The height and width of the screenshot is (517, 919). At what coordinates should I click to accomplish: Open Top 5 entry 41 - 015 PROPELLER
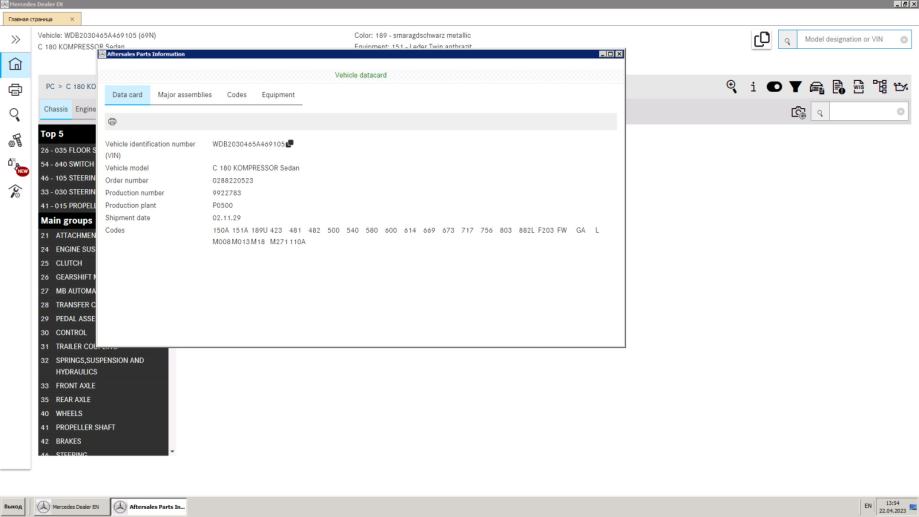click(x=67, y=206)
